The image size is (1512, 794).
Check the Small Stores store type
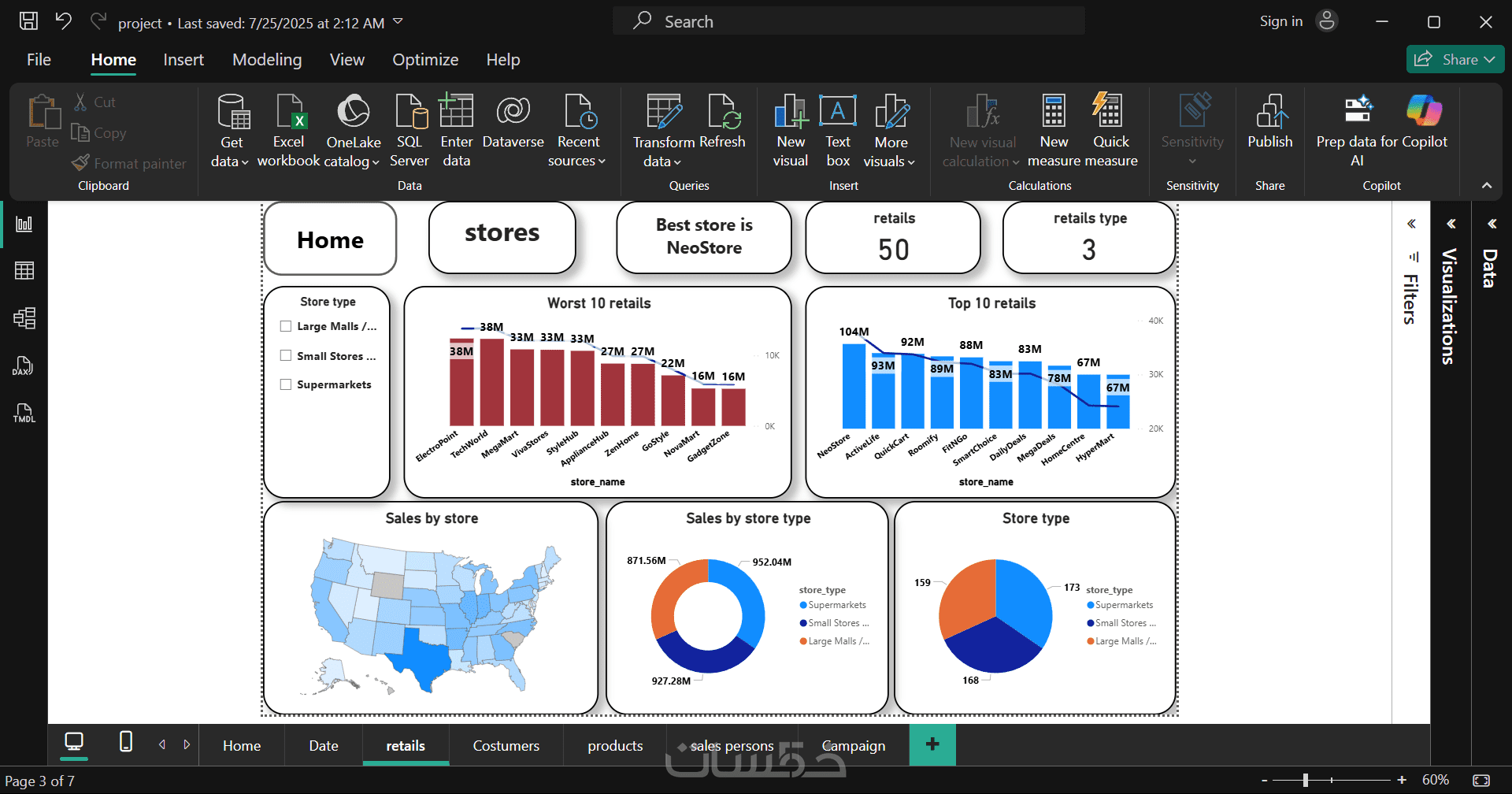click(x=286, y=356)
